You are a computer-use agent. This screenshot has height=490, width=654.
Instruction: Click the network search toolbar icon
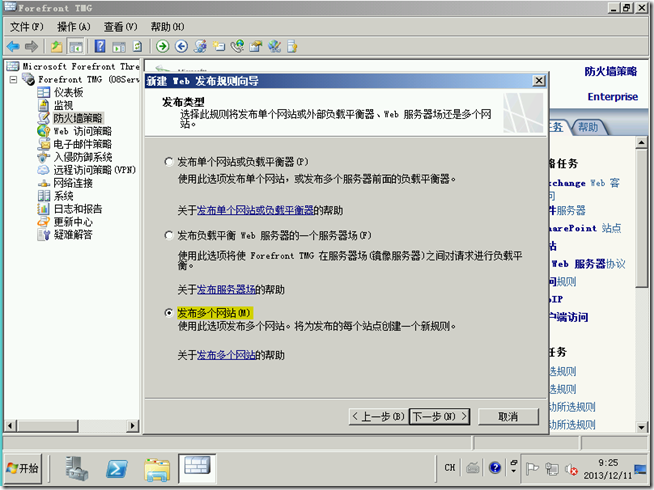(x=237, y=46)
